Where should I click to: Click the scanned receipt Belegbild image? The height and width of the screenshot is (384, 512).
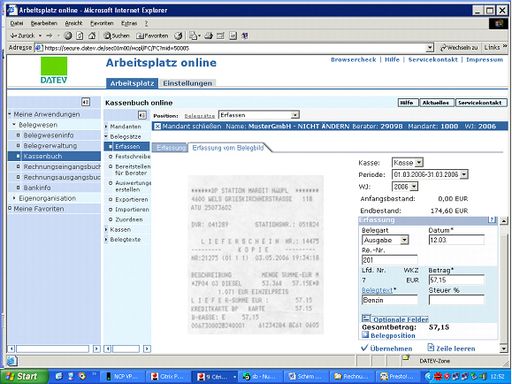255,255
